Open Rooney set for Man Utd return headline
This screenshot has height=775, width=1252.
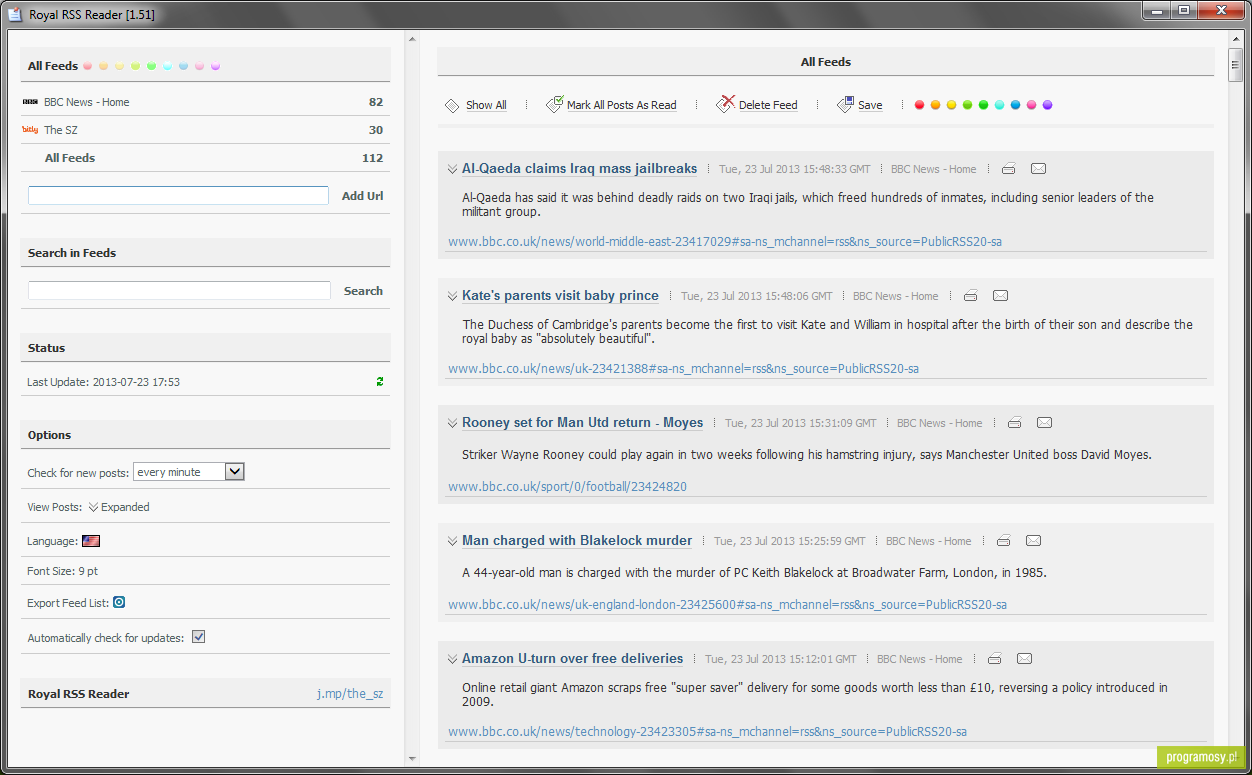pyautogui.click(x=582, y=423)
